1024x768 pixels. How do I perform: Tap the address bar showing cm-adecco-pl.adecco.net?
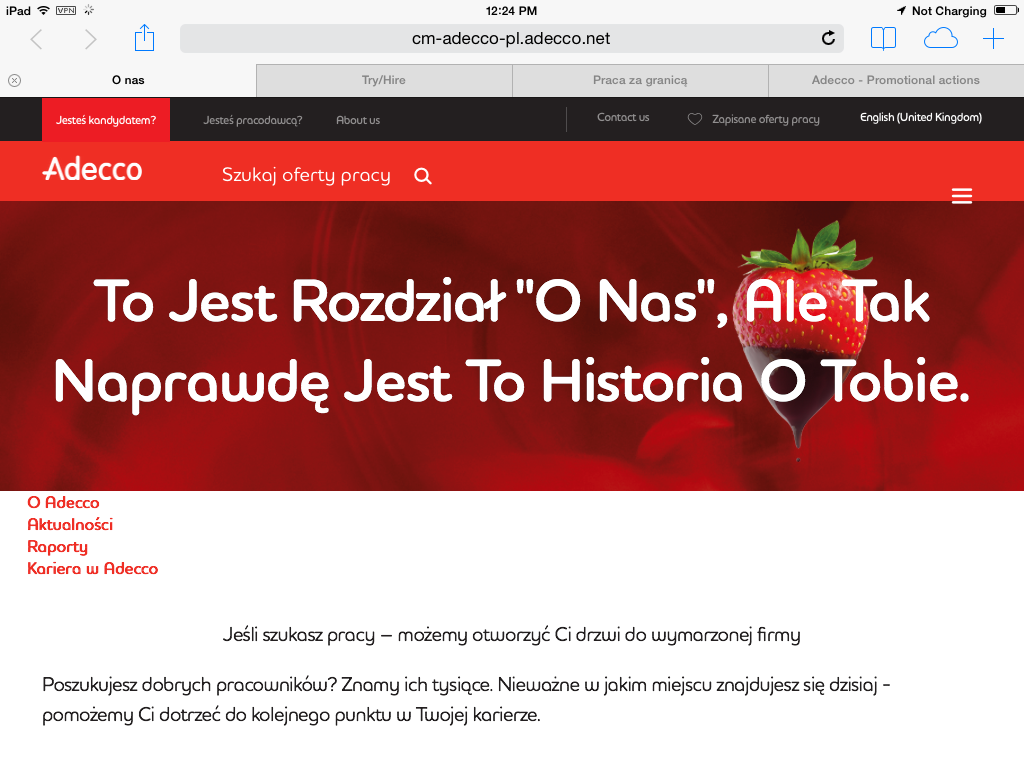click(x=511, y=39)
